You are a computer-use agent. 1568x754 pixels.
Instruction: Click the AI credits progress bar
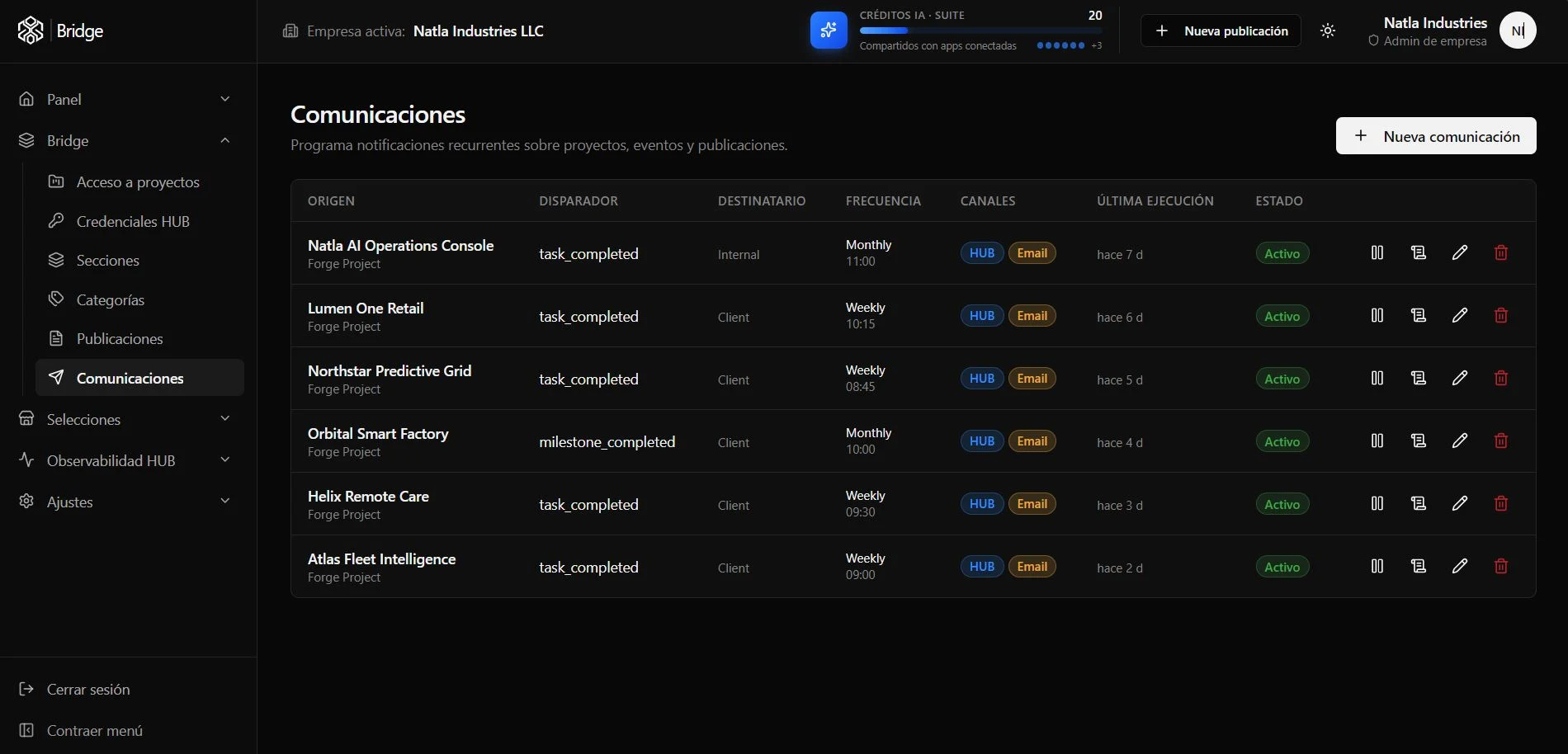(x=980, y=31)
